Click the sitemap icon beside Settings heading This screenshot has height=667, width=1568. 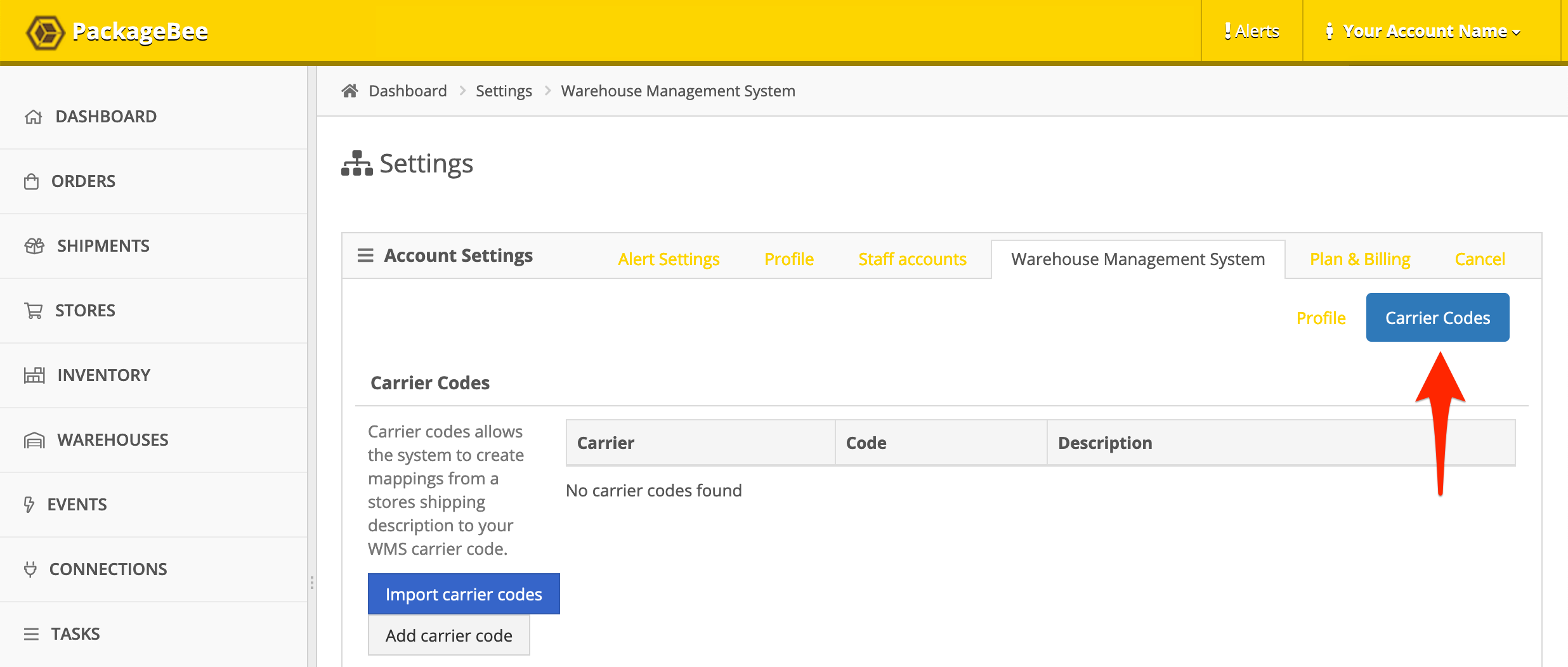tap(357, 164)
